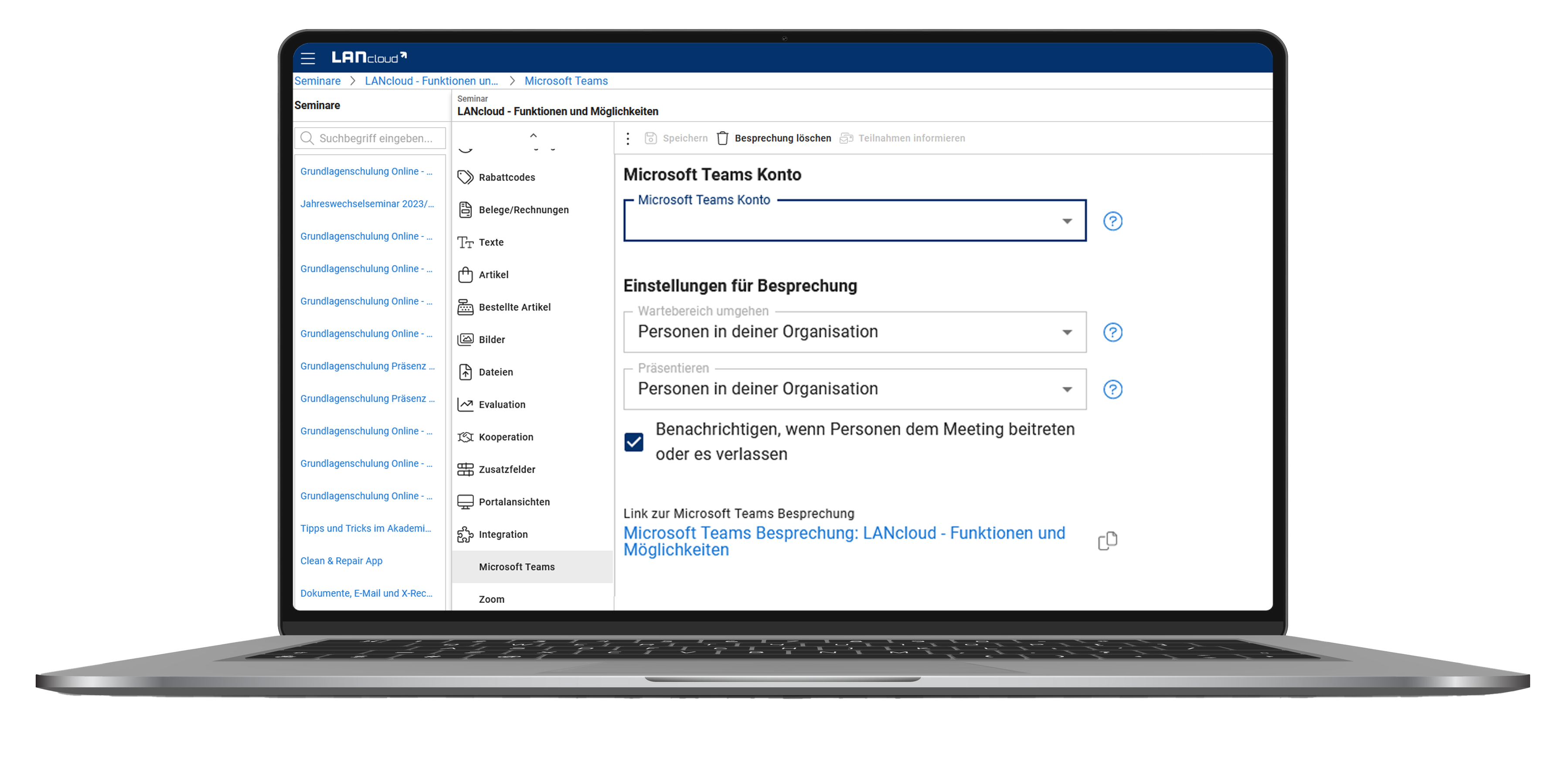Open help for Microsoft Teams Konto field
The width and height of the screenshot is (1568, 775).
1112,221
